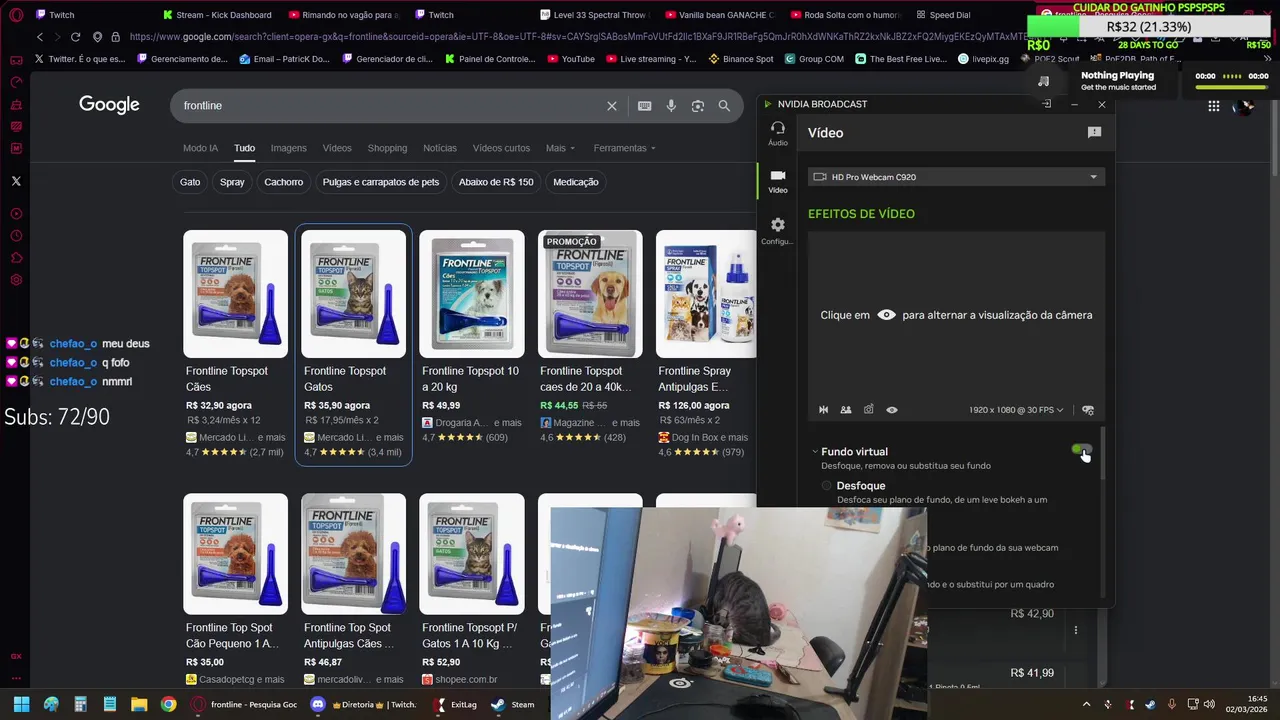Image resolution: width=1280 pixels, height=720 pixels.
Task: Toggle camera preview with small eye icon
Action: pyautogui.click(x=892, y=410)
